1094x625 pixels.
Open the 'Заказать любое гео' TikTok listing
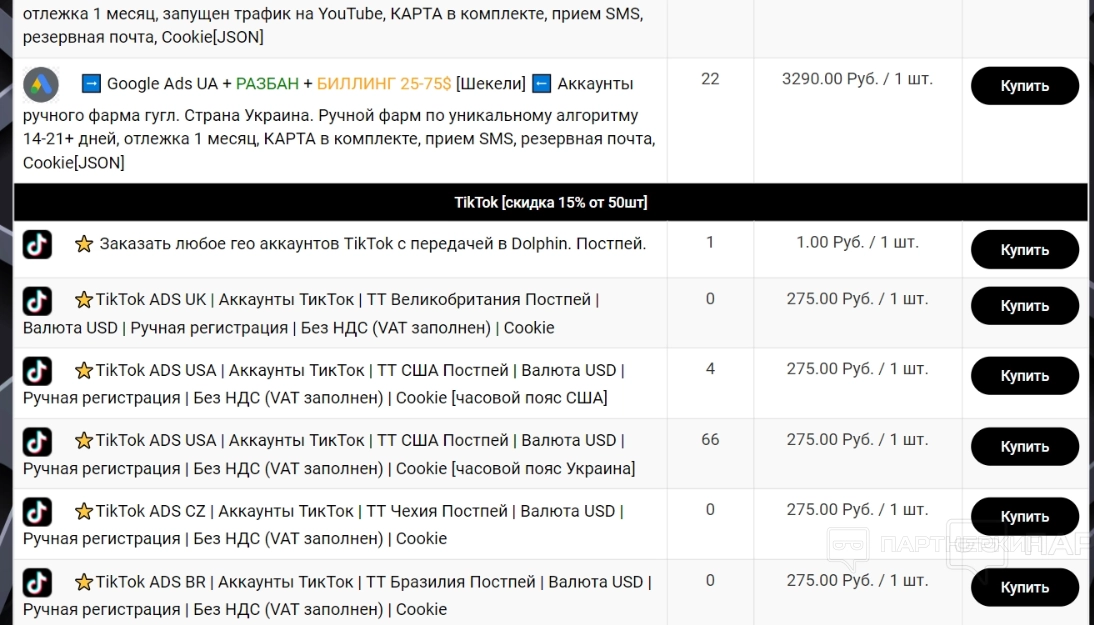tap(372, 243)
